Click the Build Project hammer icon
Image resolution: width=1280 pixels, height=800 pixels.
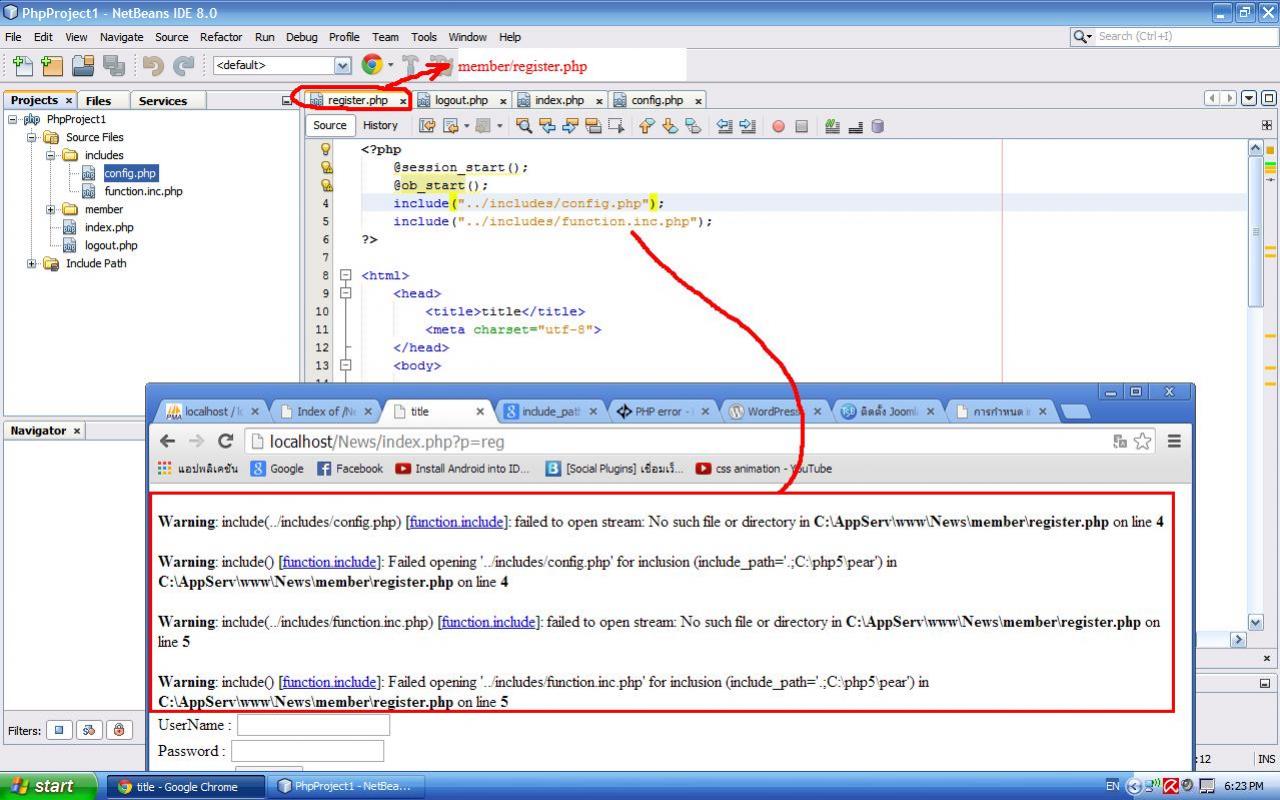(x=411, y=65)
